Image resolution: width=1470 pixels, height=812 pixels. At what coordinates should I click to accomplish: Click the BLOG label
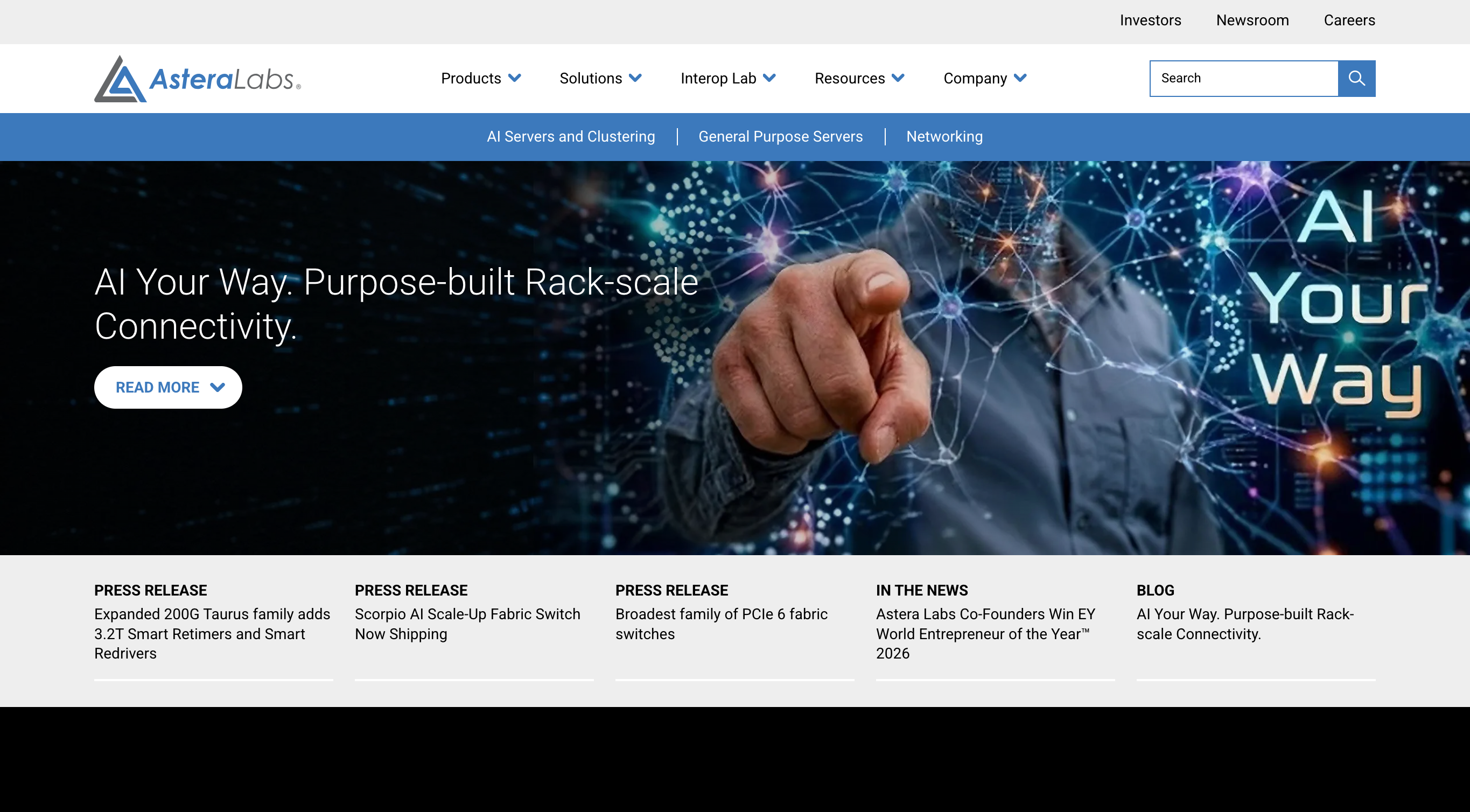coord(1156,590)
